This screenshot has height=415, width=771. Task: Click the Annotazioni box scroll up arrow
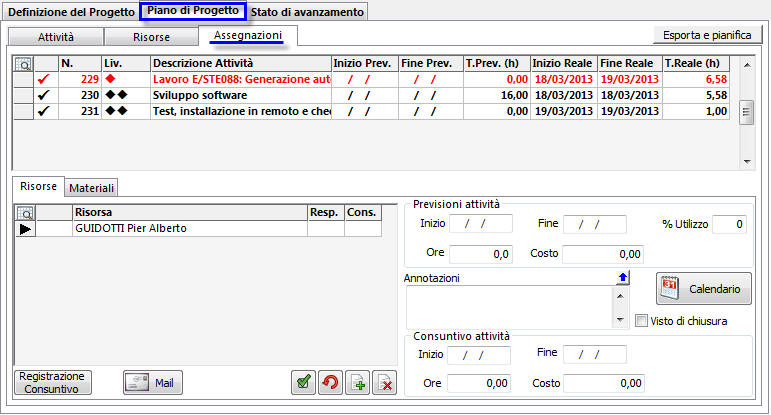[x=623, y=296]
